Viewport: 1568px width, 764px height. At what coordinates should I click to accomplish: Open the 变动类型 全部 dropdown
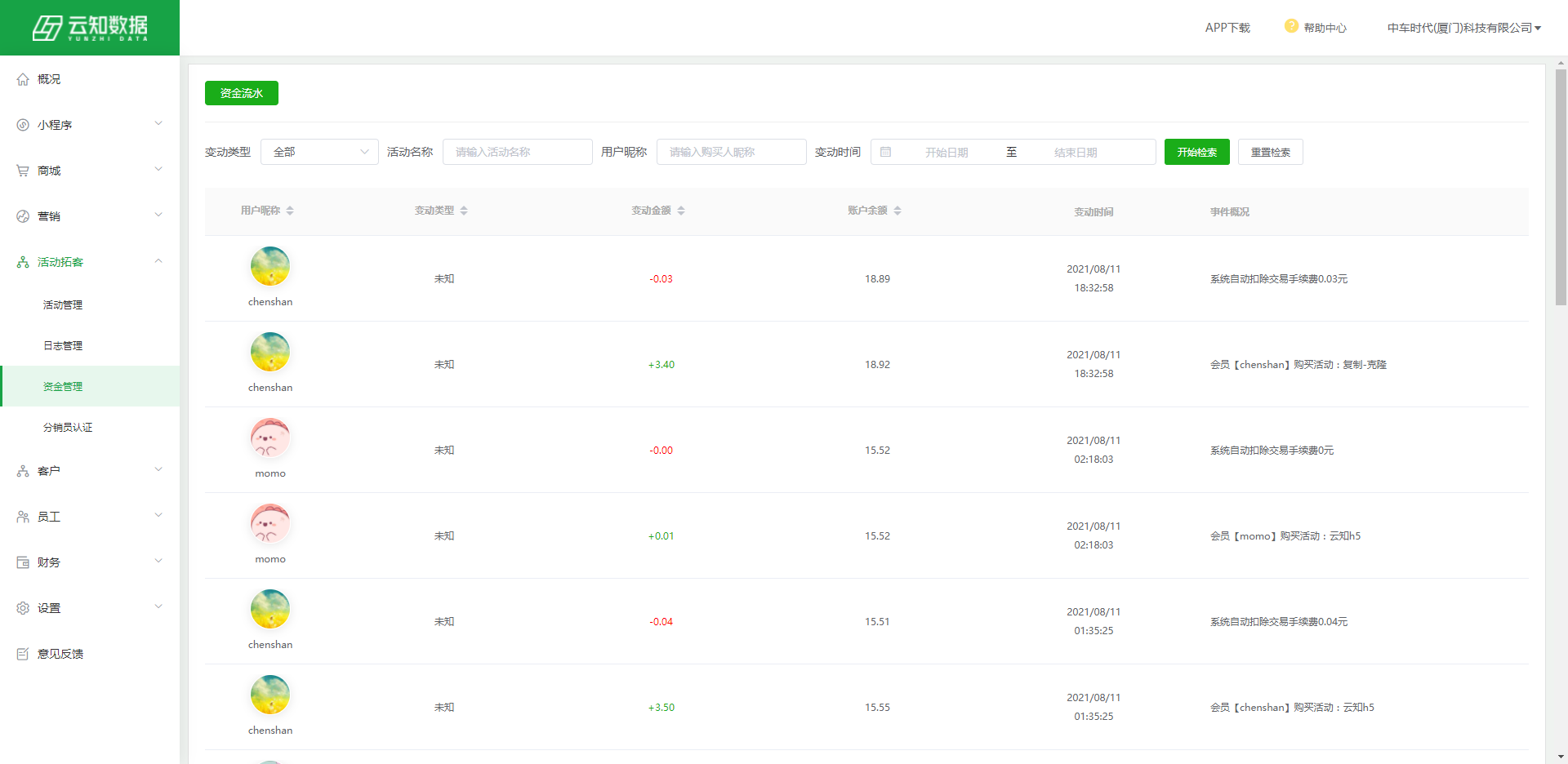[x=319, y=152]
